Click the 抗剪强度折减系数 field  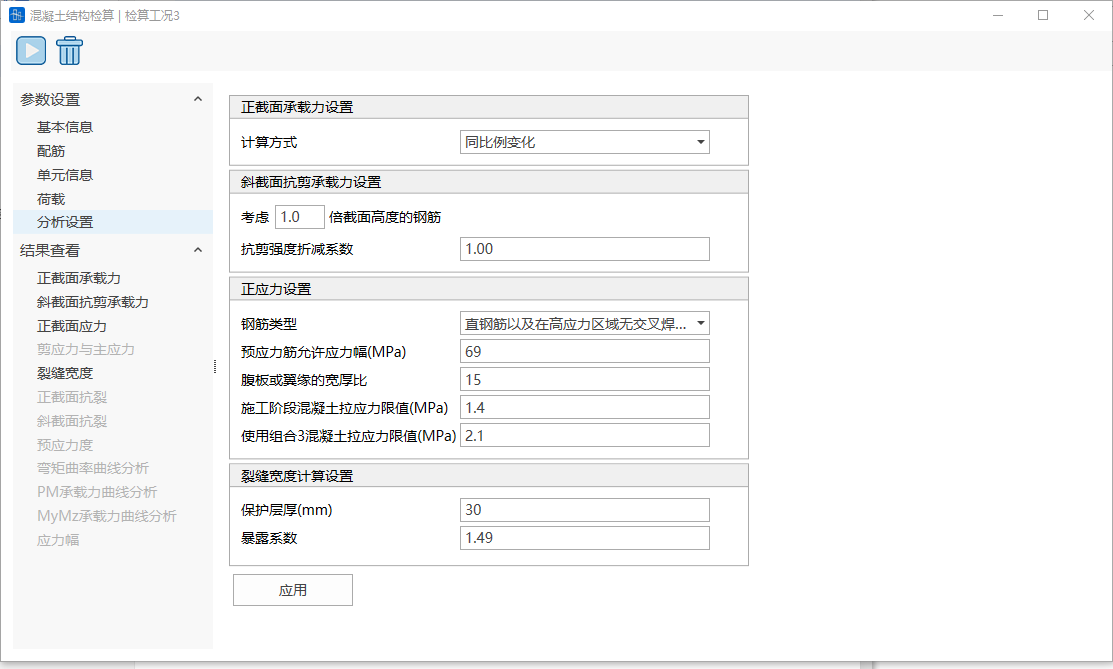point(584,249)
